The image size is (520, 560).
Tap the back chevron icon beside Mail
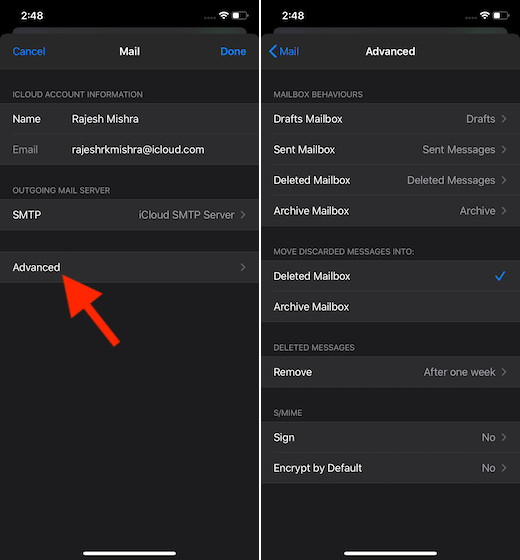273,51
